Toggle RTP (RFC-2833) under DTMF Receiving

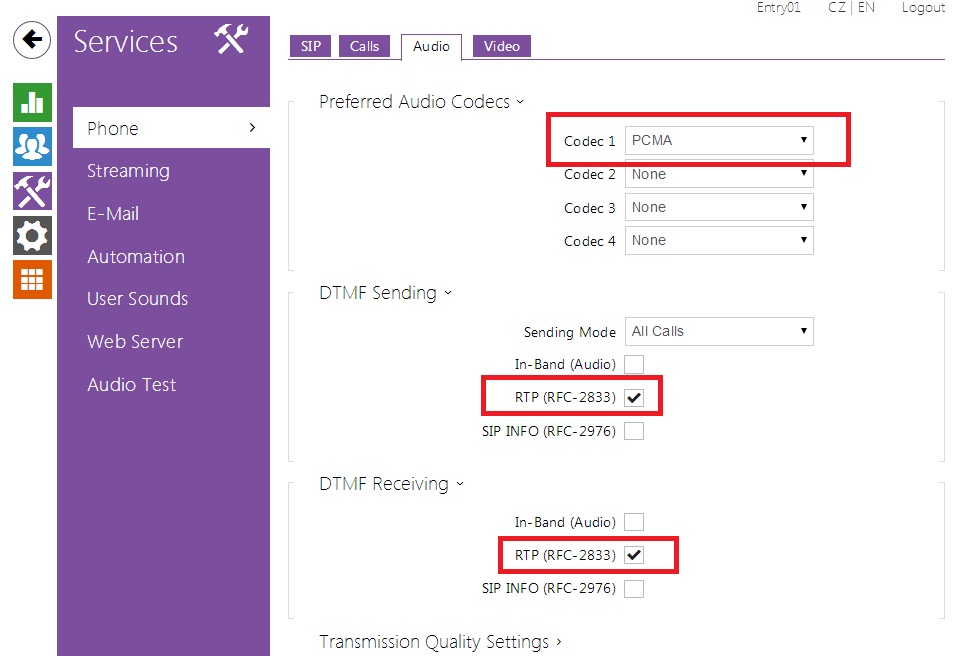click(x=634, y=555)
